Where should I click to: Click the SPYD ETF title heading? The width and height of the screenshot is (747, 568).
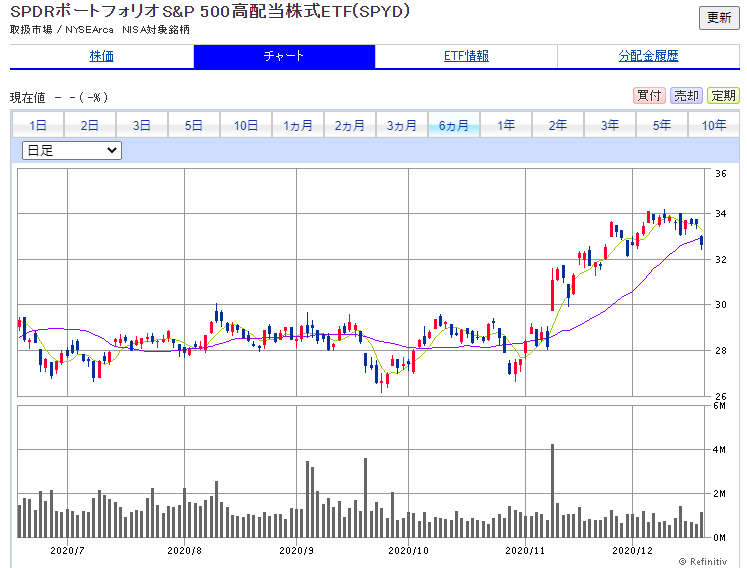pos(210,11)
